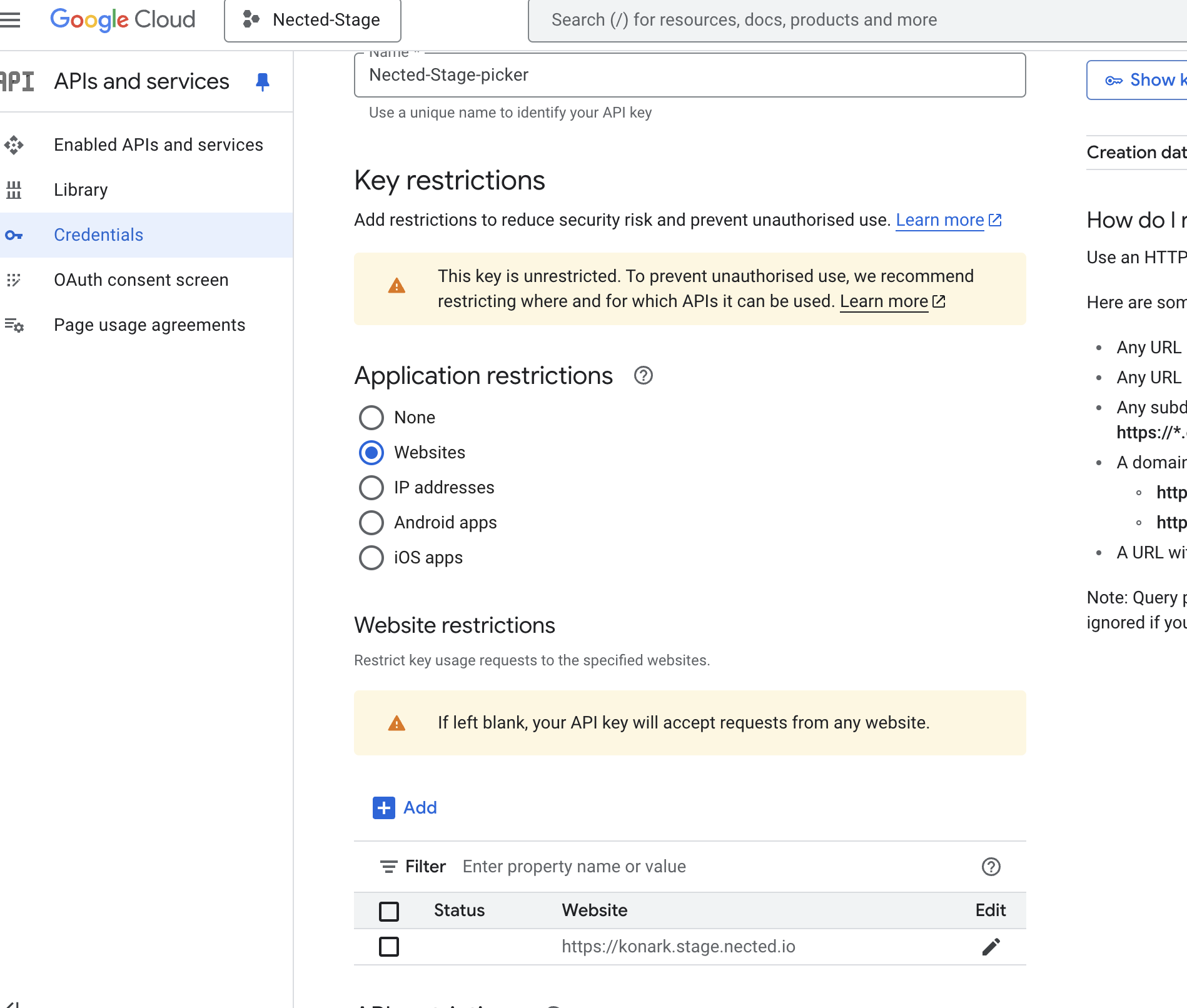
Task: Tick the checkbox for konark.stage.nected.io row
Action: click(389, 947)
